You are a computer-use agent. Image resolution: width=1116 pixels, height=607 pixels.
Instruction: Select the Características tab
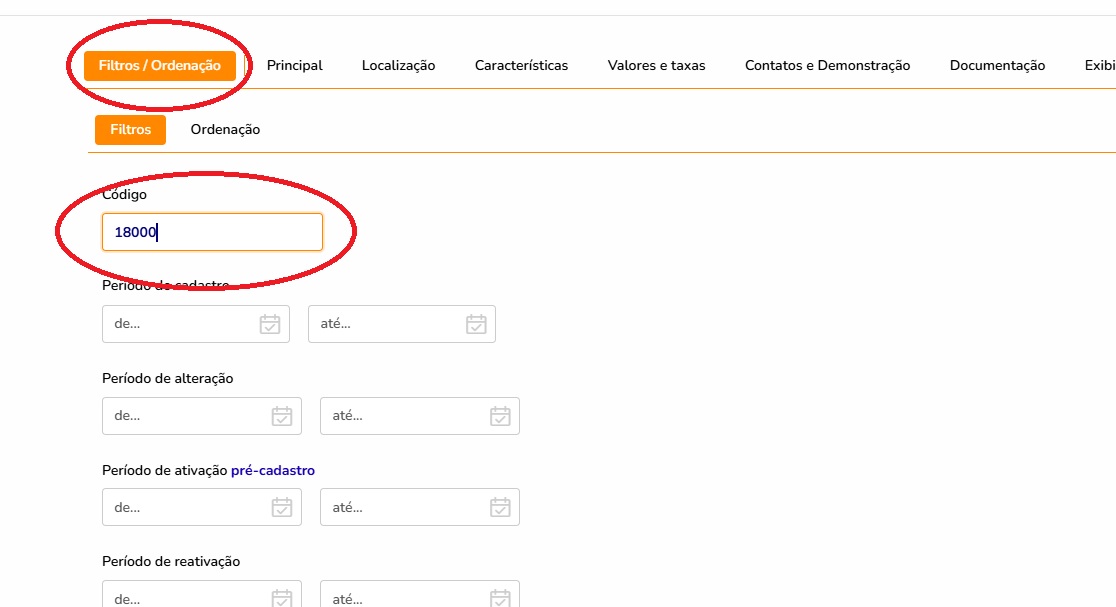(521, 66)
